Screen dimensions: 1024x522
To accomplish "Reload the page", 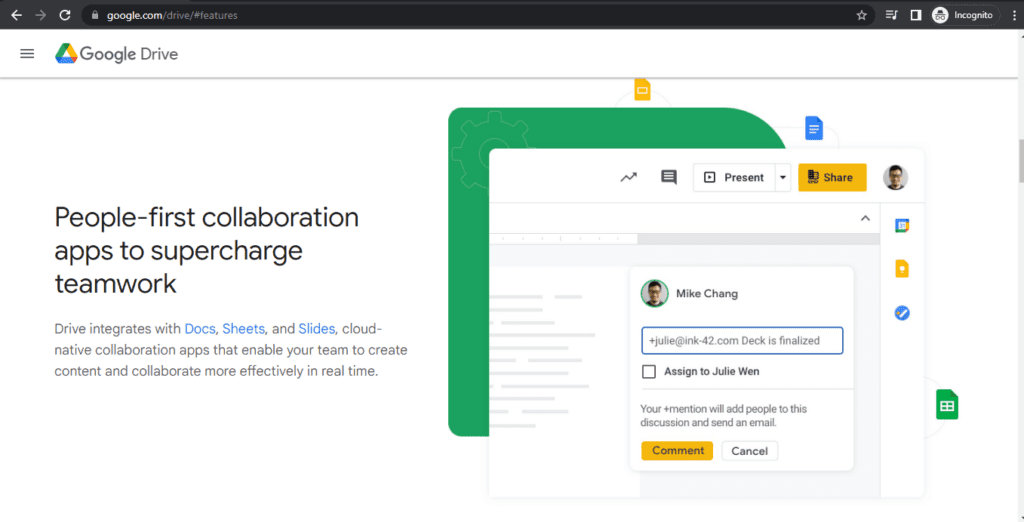I will [65, 15].
